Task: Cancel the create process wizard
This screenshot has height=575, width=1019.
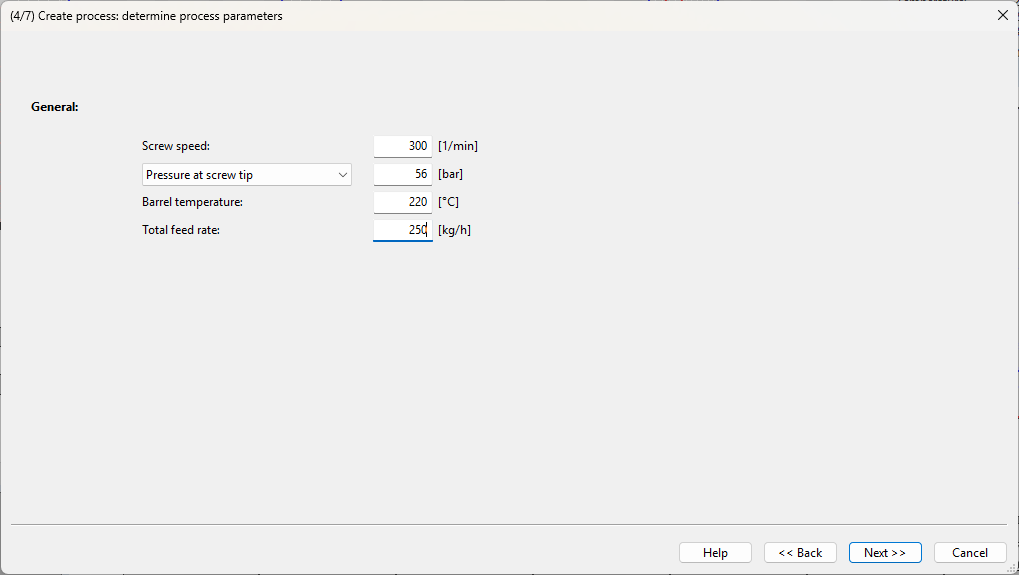Action: click(x=970, y=553)
